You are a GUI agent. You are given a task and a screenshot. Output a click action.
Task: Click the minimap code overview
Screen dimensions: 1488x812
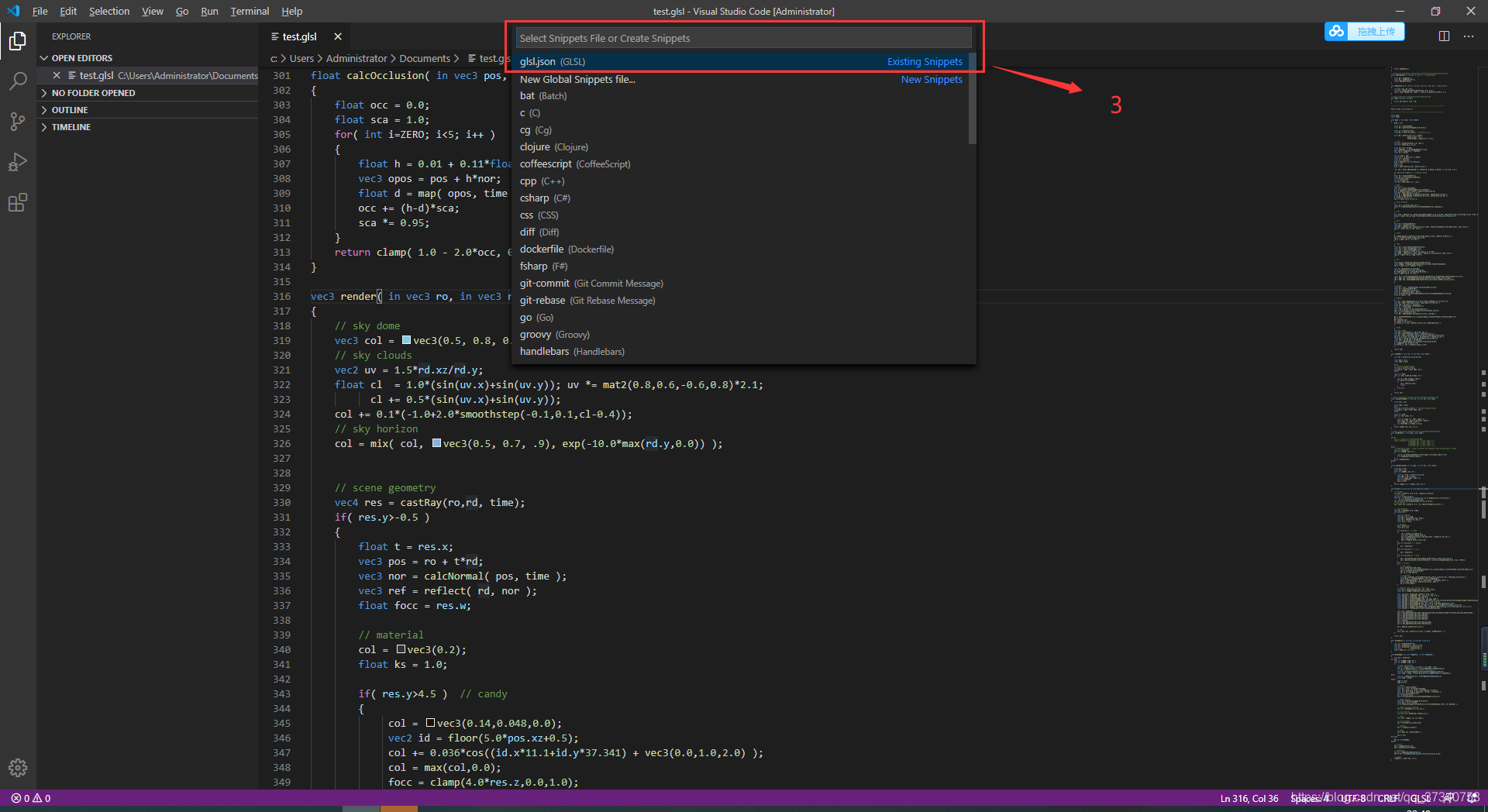(x=1434, y=414)
